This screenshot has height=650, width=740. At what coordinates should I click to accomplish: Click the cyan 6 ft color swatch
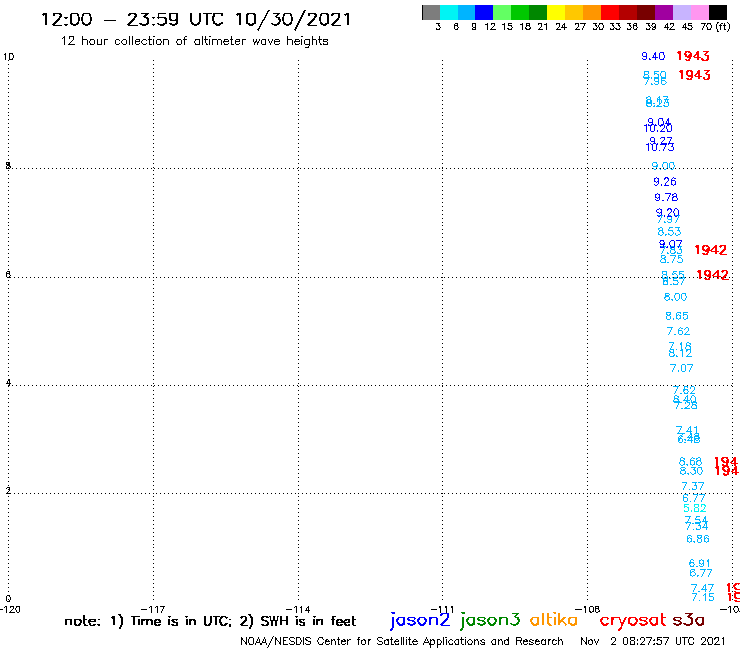[449, 12]
